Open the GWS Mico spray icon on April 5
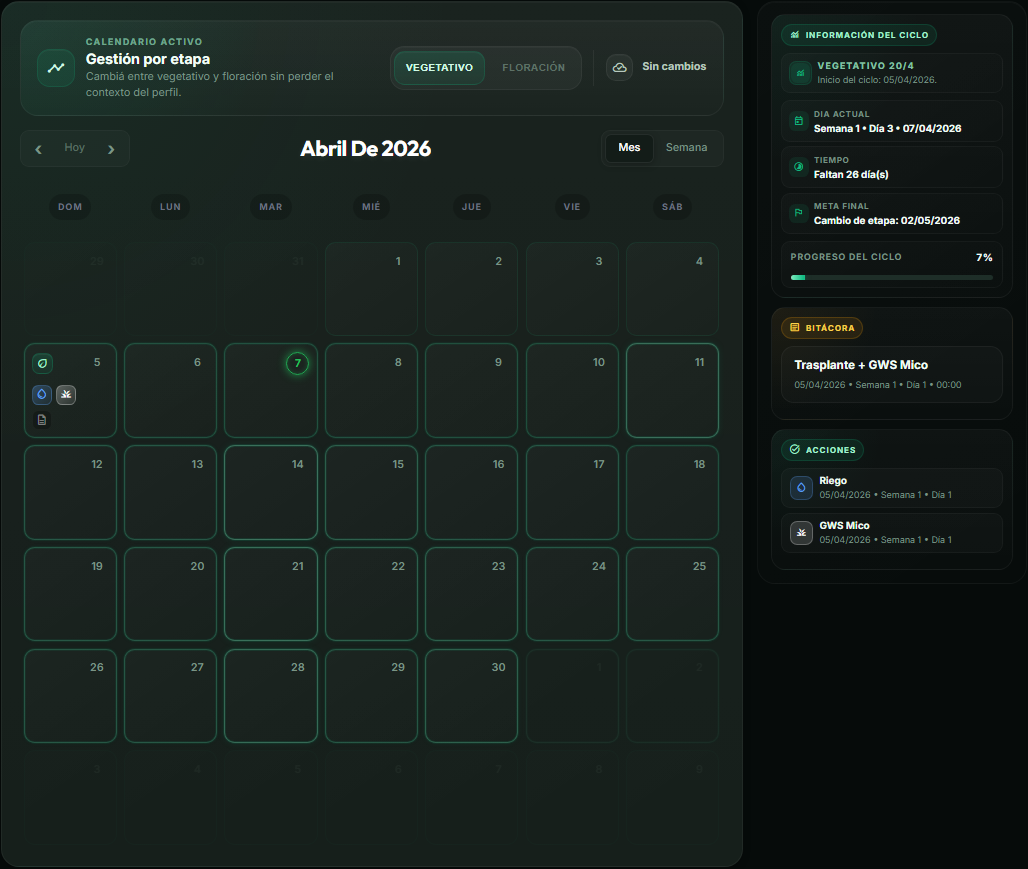Image resolution: width=1028 pixels, height=869 pixels. click(x=65, y=394)
